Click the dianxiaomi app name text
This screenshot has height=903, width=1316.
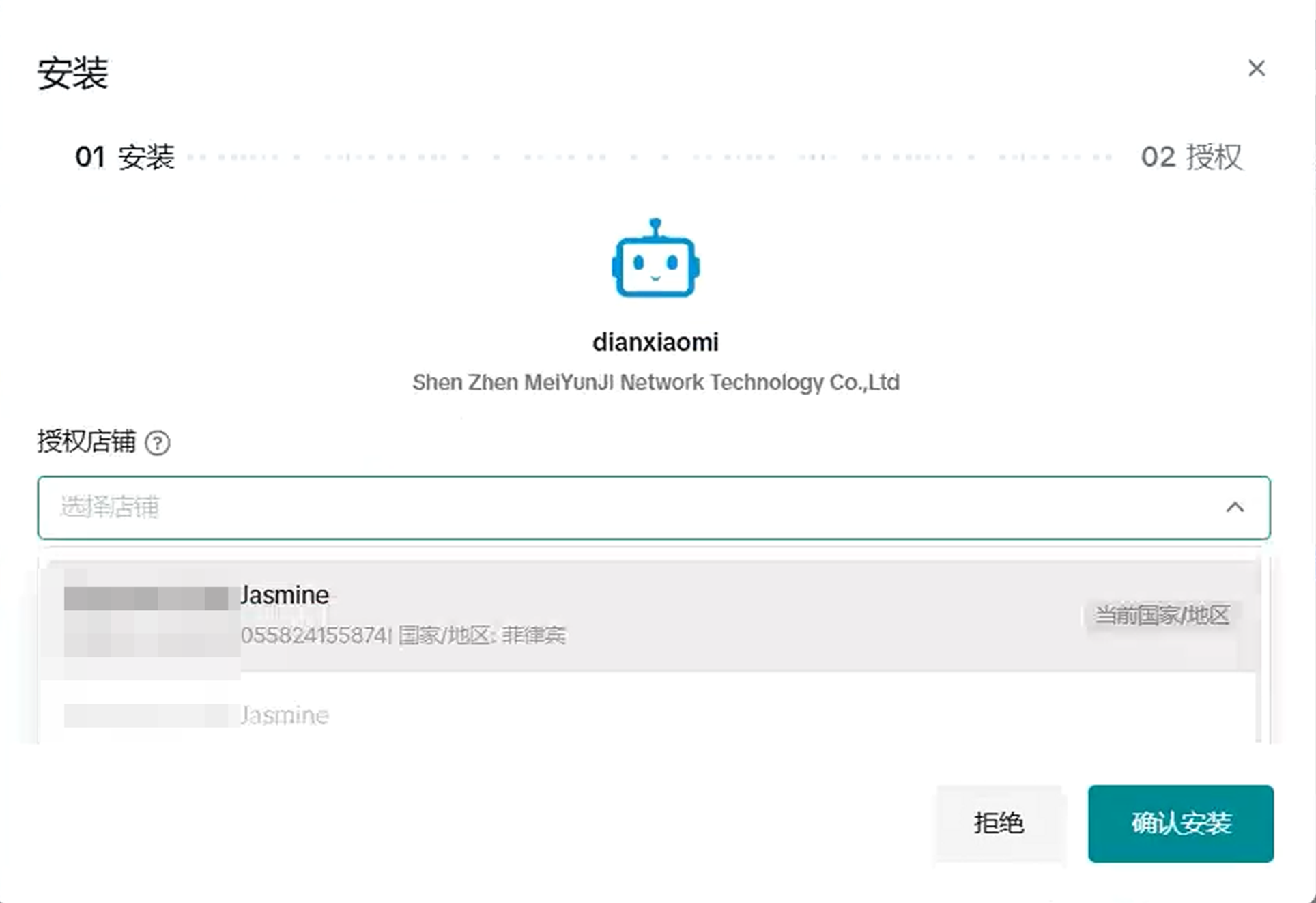(x=655, y=342)
